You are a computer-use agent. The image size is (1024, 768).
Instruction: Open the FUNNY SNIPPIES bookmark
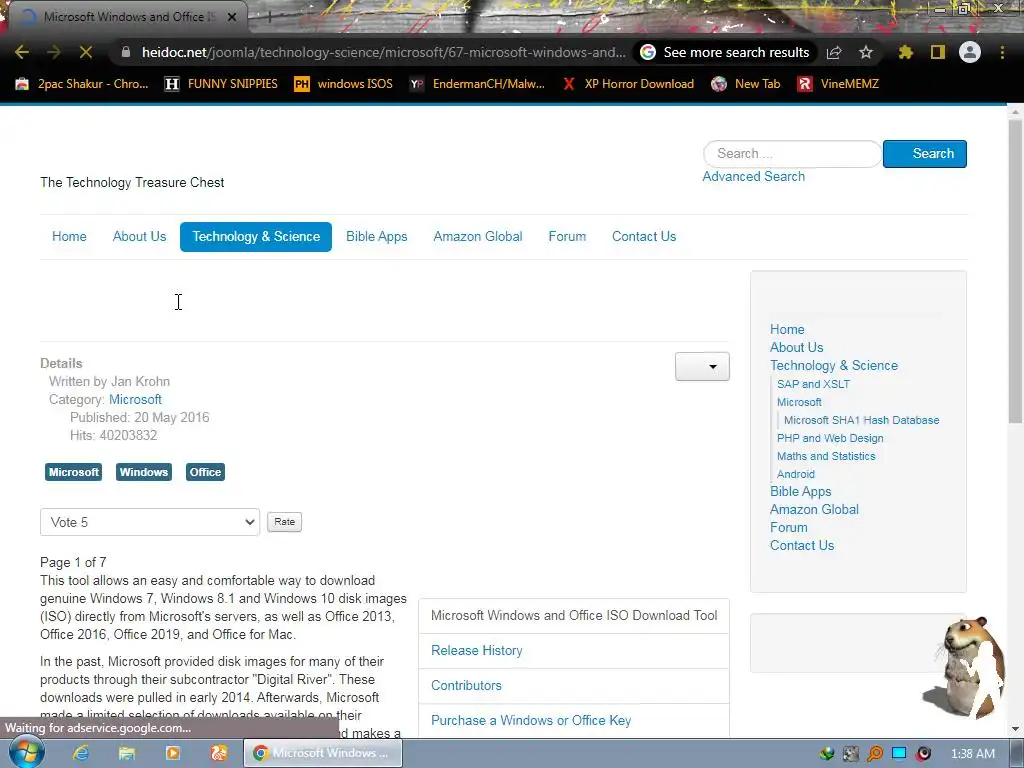click(221, 84)
